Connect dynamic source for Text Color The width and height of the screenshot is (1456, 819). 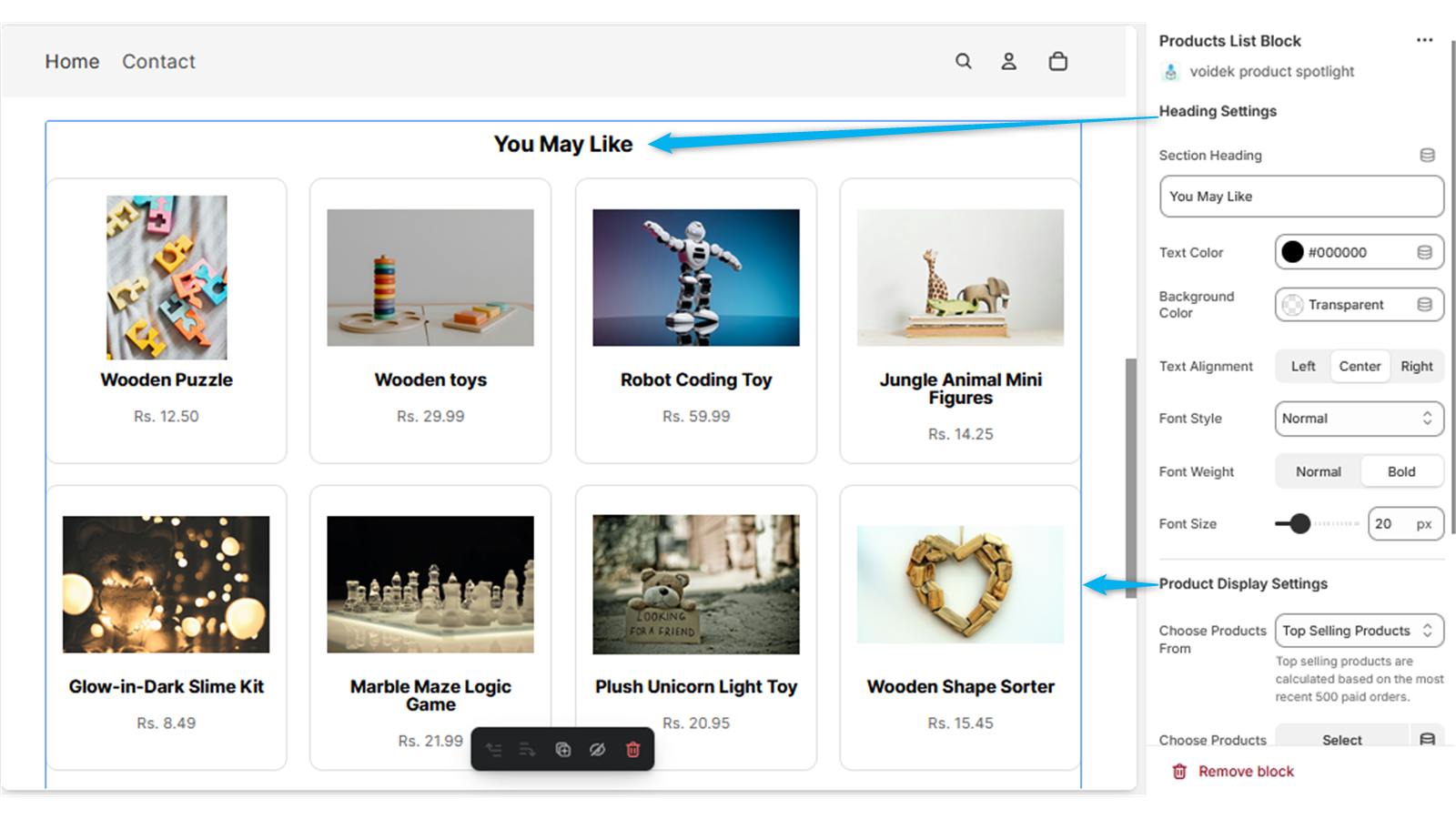(1424, 252)
